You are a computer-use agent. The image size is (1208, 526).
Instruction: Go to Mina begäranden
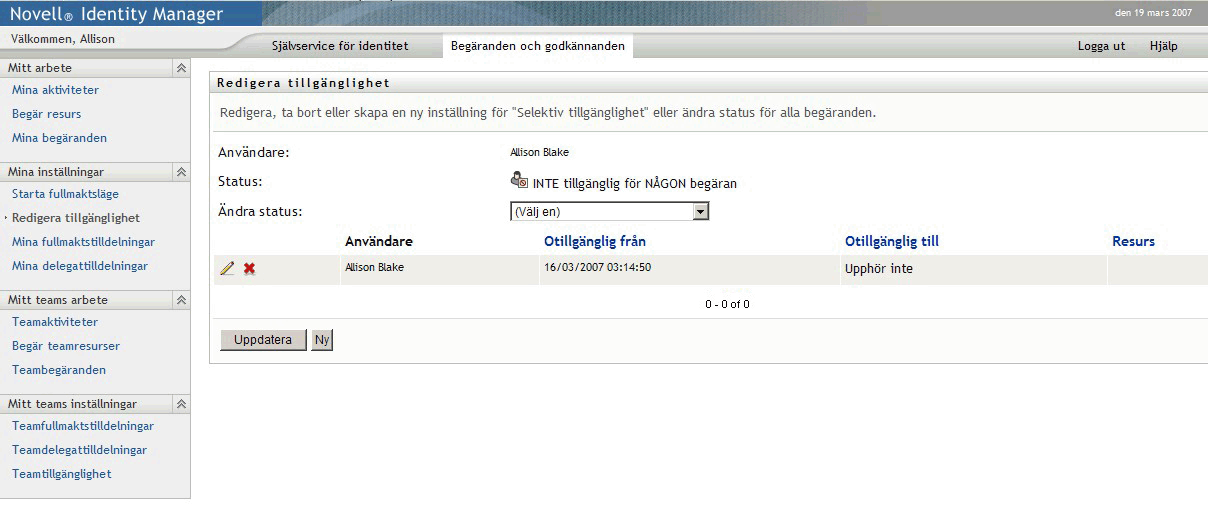pos(59,138)
